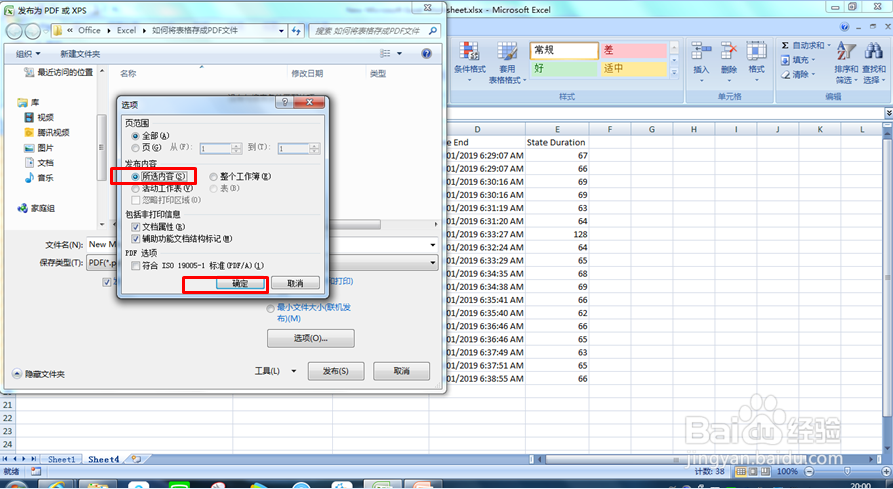Apply the Bad cell style swatch
The height and width of the screenshot is (489, 893).
pyautogui.click(x=633, y=51)
